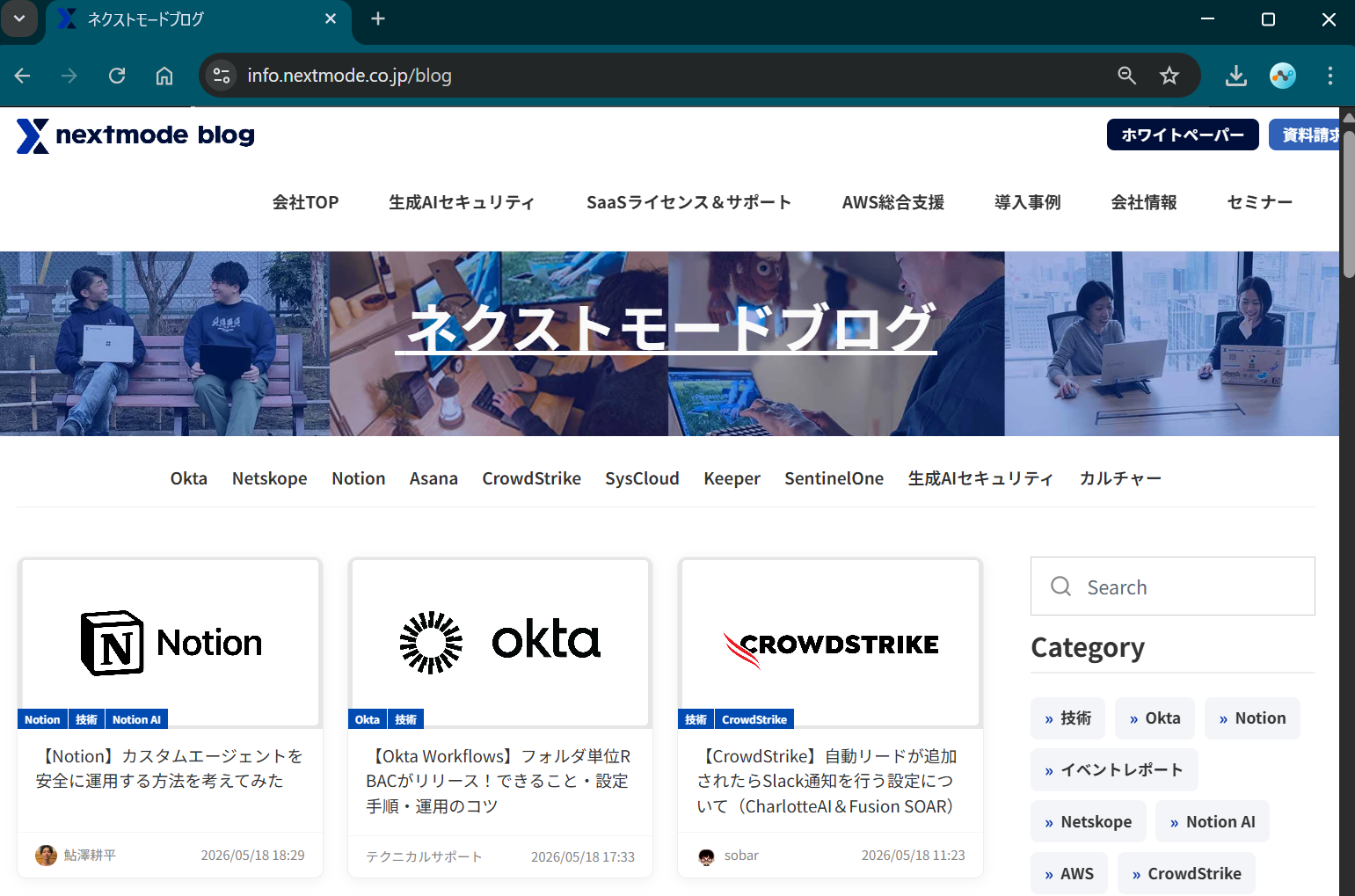This screenshot has width=1355, height=896.
Task: Click the search magnifier icon in Search box
Action: 1061,586
